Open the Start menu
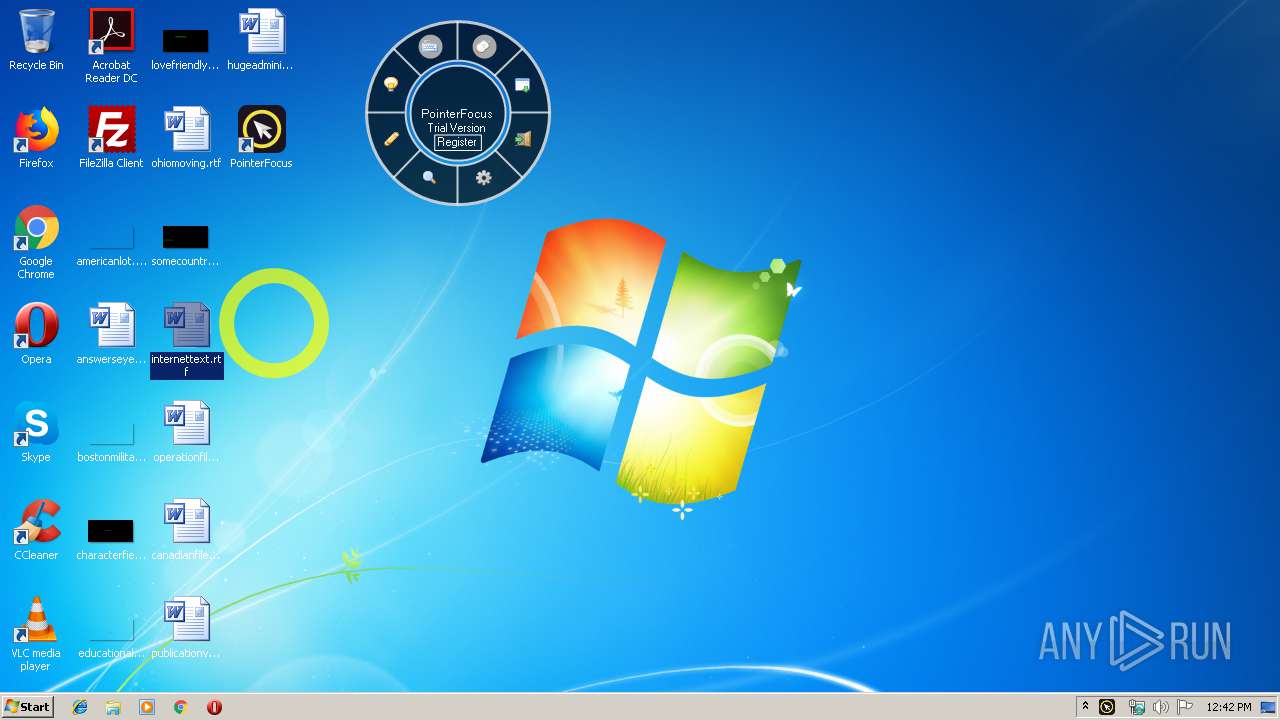Viewport: 1280px width, 720px height. pyautogui.click(x=27, y=706)
